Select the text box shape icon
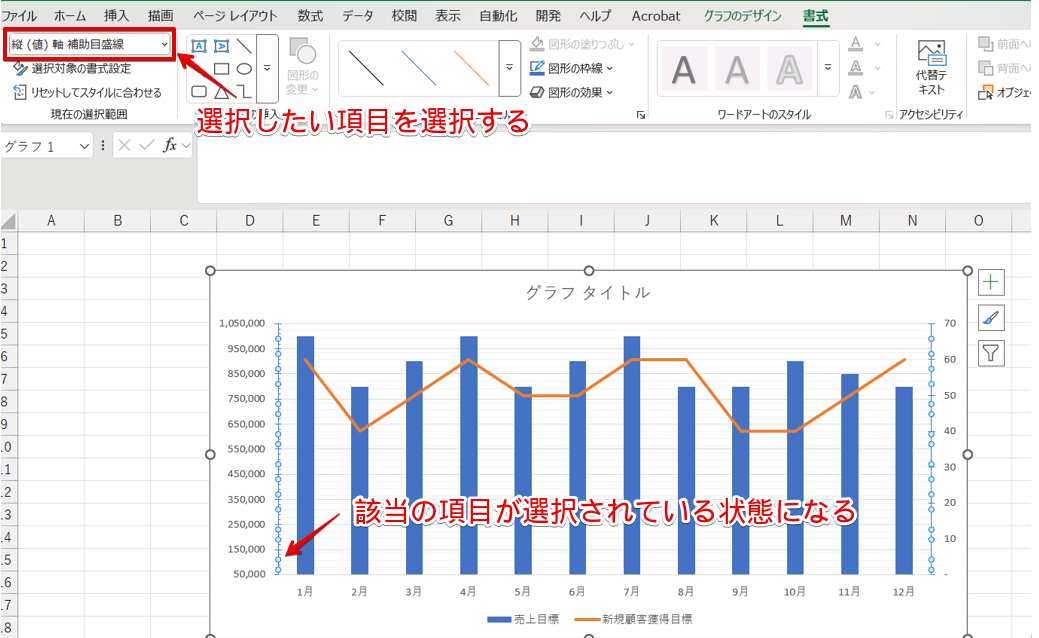The width and height of the screenshot is (1039, 638). (x=199, y=46)
